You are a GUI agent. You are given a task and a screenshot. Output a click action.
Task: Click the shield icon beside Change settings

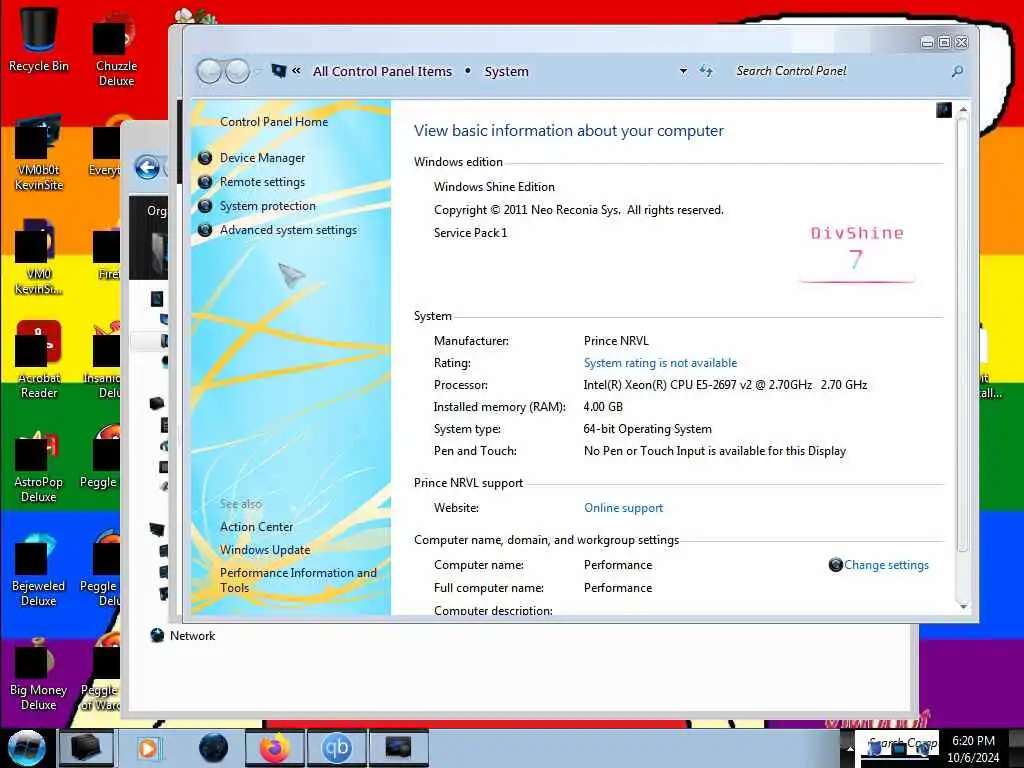click(x=835, y=565)
